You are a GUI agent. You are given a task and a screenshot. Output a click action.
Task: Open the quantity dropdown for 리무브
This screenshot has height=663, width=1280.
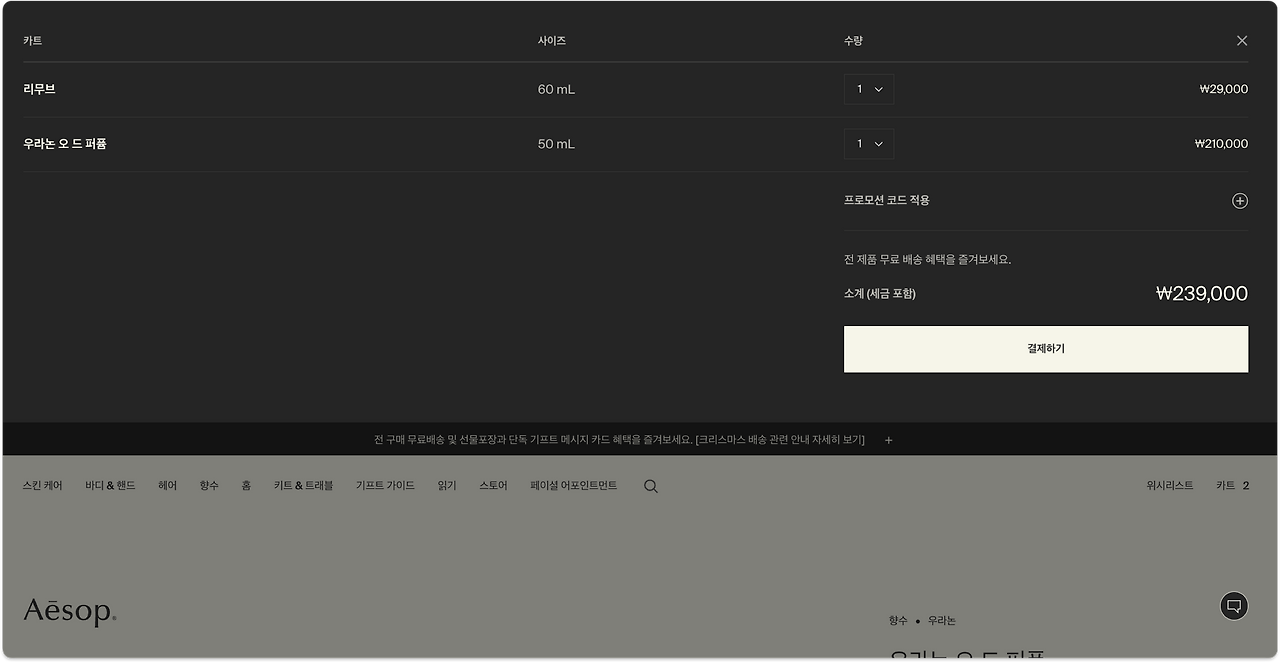tap(869, 88)
